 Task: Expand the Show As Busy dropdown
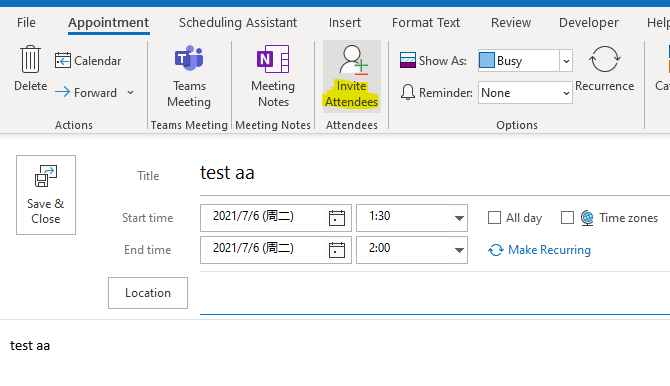click(x=566, y=61)
